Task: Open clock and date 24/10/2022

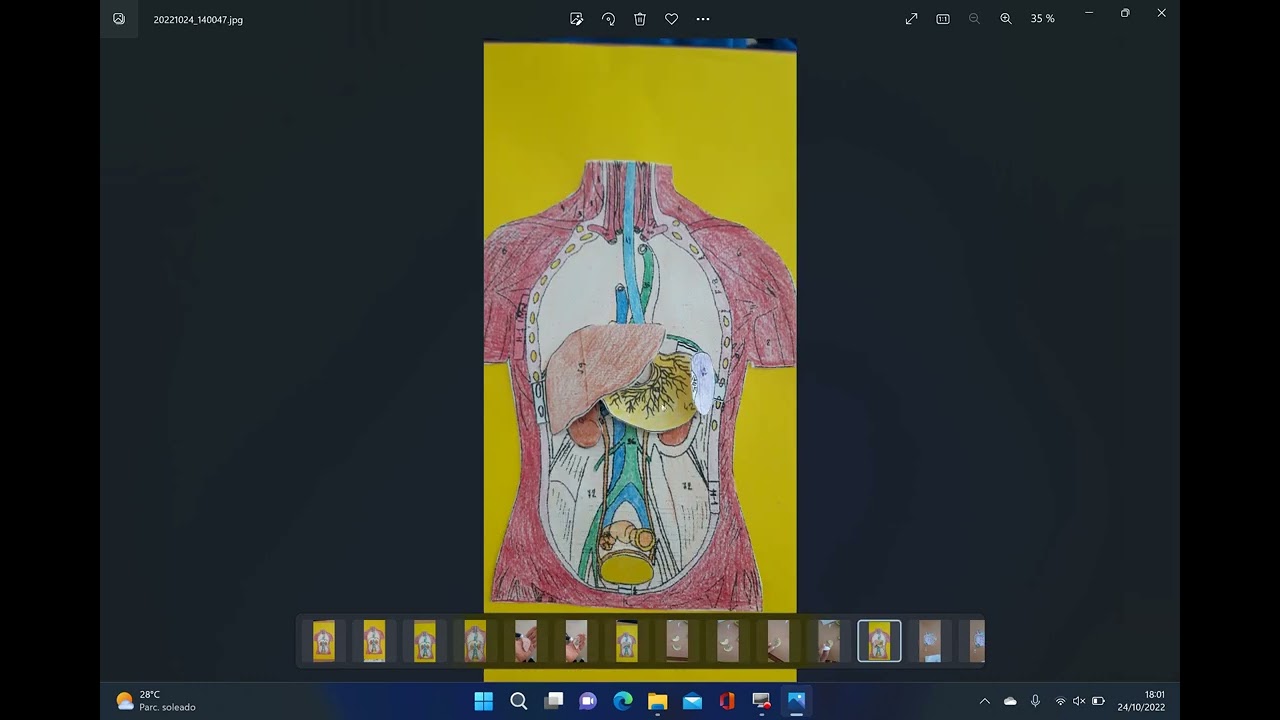Action: click(1142, 701)
